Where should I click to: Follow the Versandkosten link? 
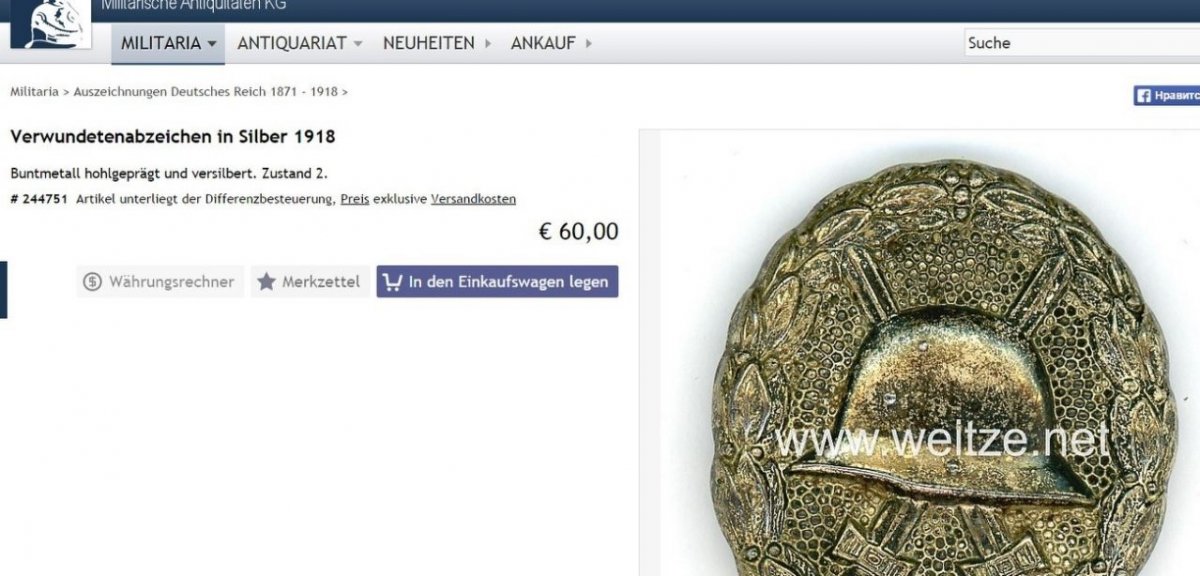pos(473,199)
